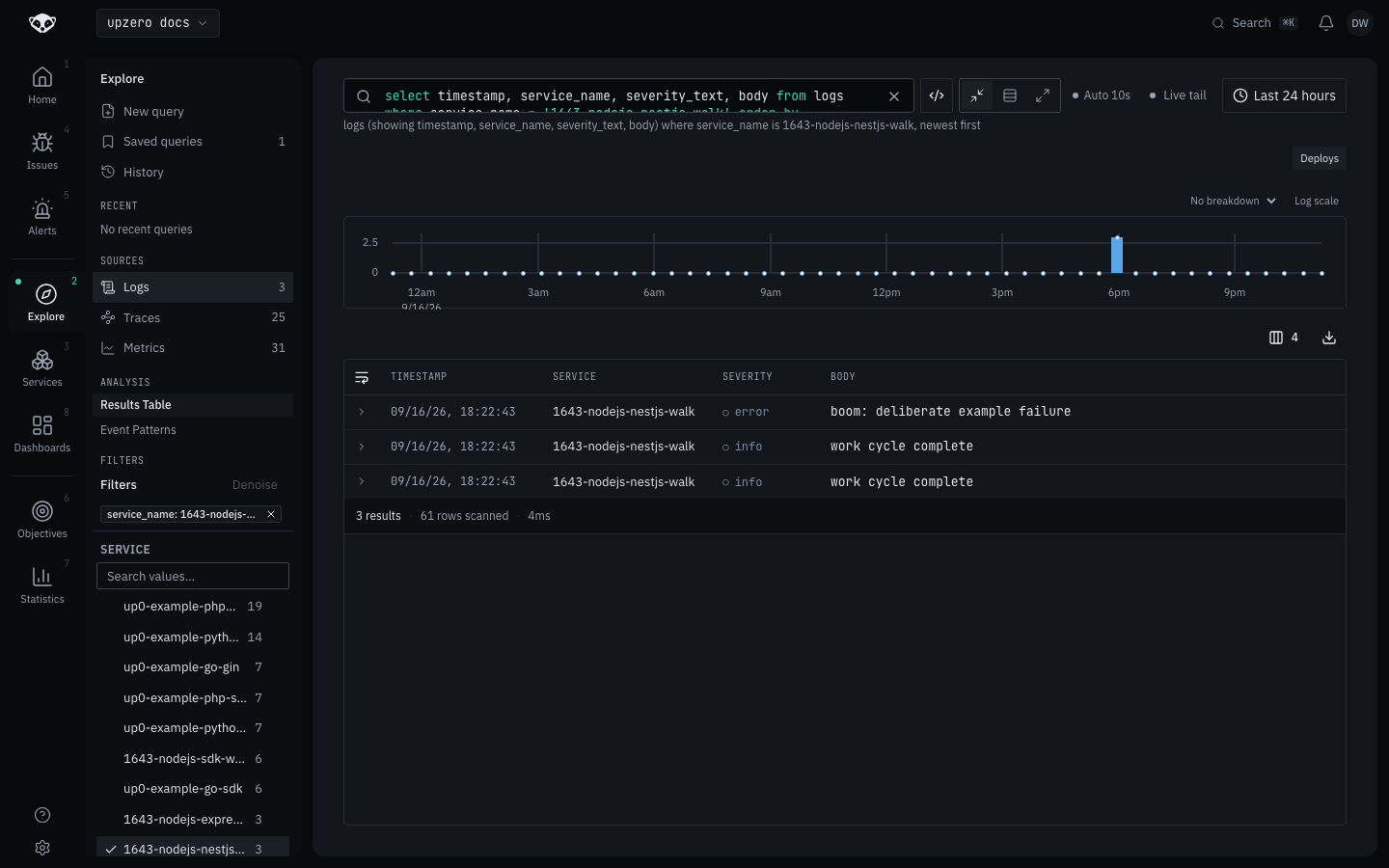Expand the error log row
1389x868 pixels.
[362, 412]
